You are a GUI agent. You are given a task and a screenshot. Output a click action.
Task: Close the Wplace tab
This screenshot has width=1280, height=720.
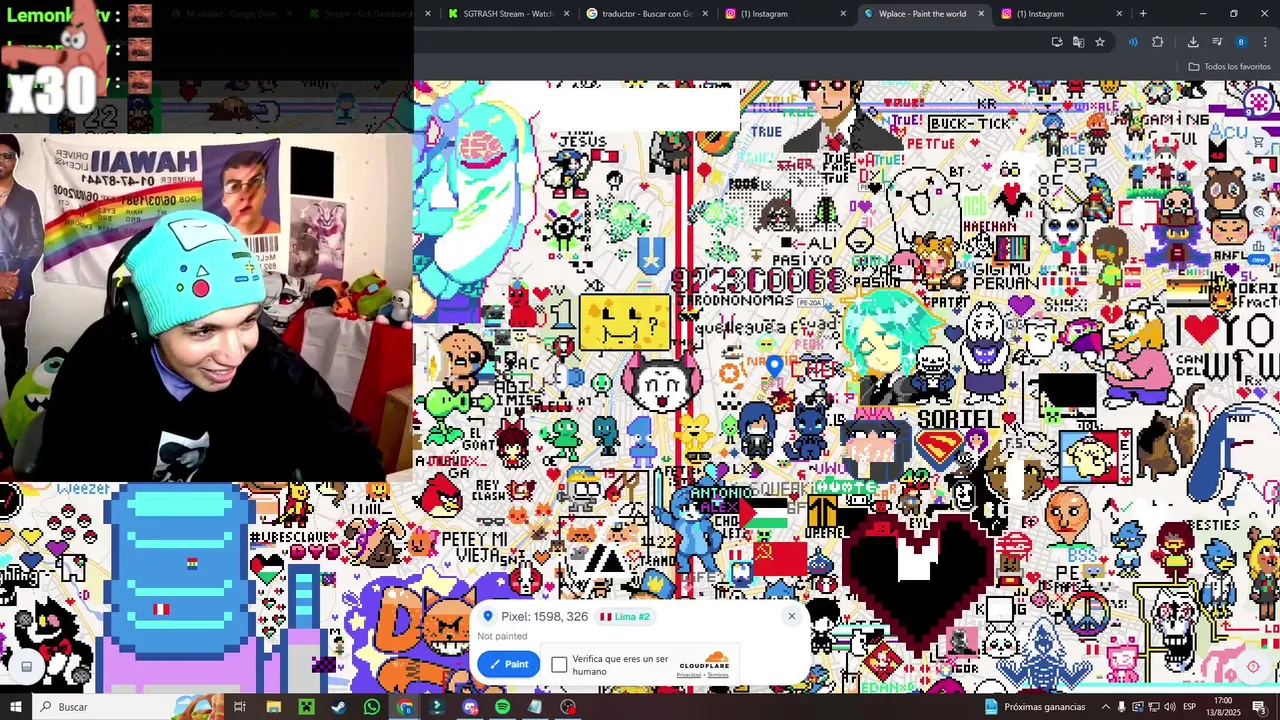point(981,14)
